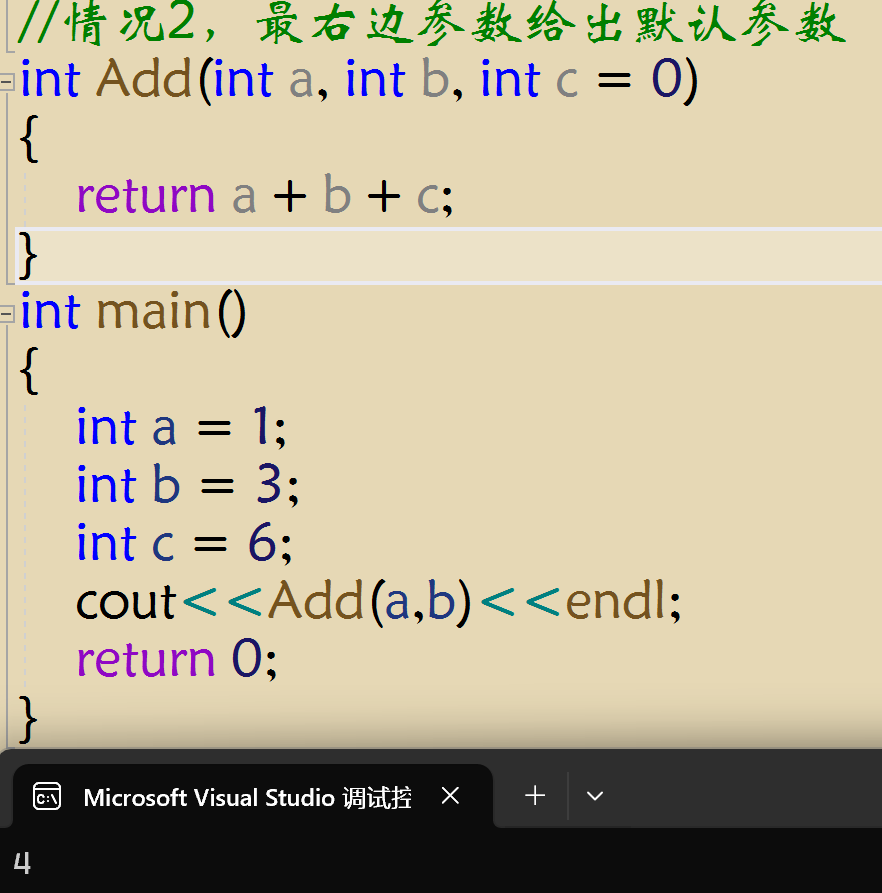The height and width of the screenshot is (893, 882).
Task: Click the int main() declaration
Action: coord(130,311)
